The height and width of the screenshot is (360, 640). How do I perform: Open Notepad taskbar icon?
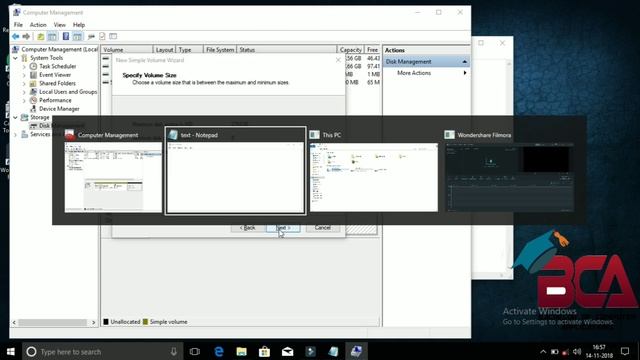[333, 351]
